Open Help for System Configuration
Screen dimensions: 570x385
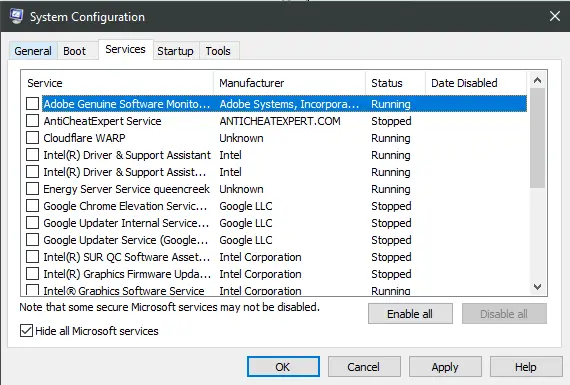(x=526, y=366)
